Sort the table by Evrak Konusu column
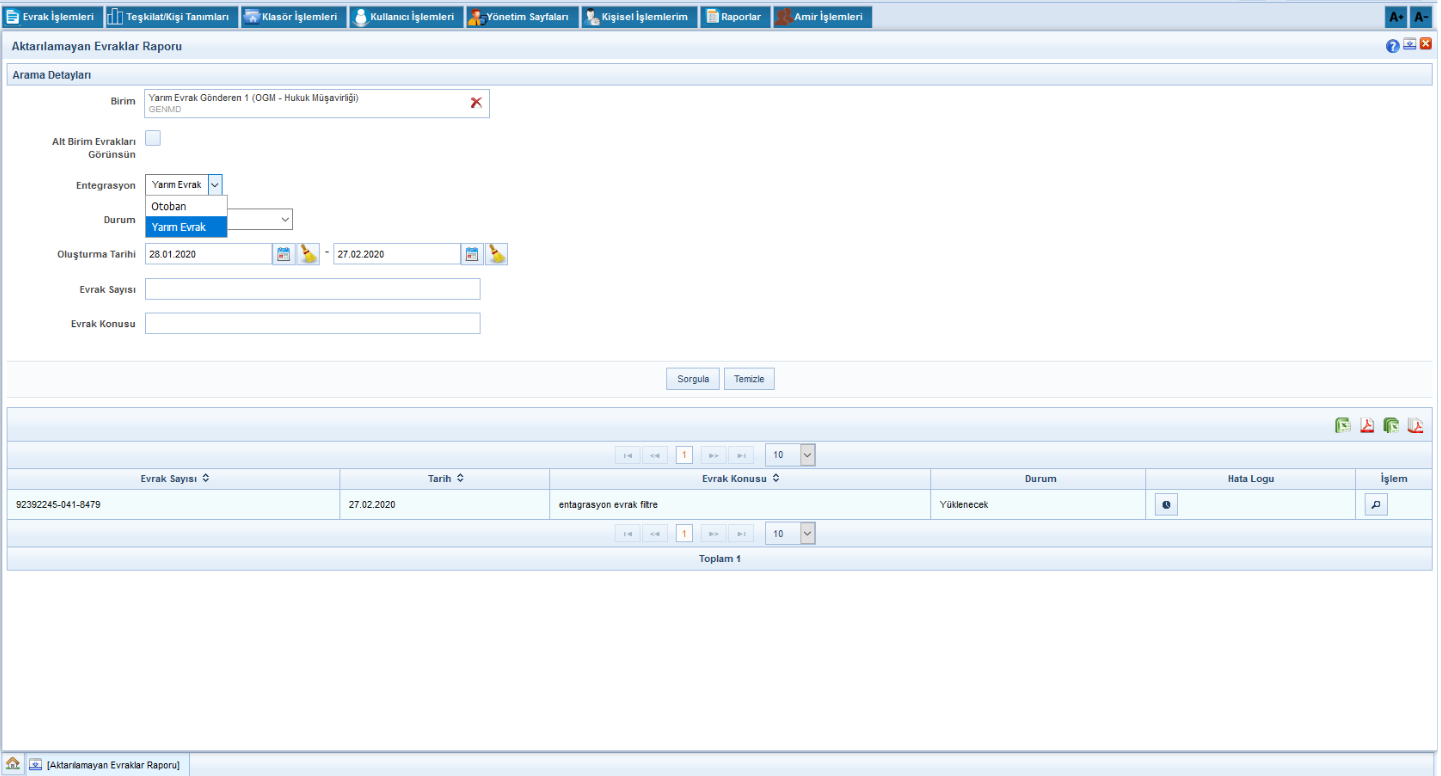Viewport: 1441px width, 776px height. [740, 479]
